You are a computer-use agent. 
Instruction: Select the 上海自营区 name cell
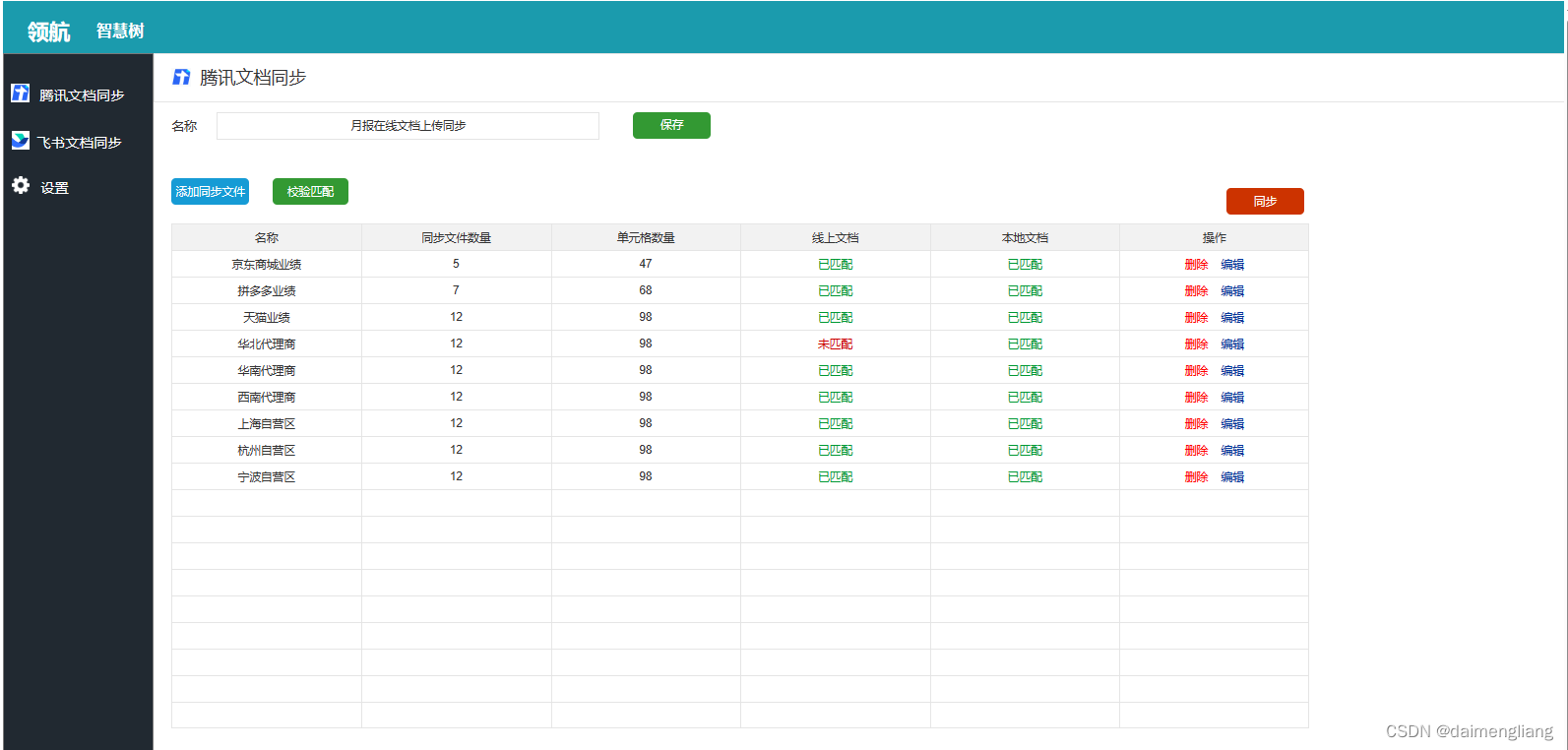(x=267, y=424)
